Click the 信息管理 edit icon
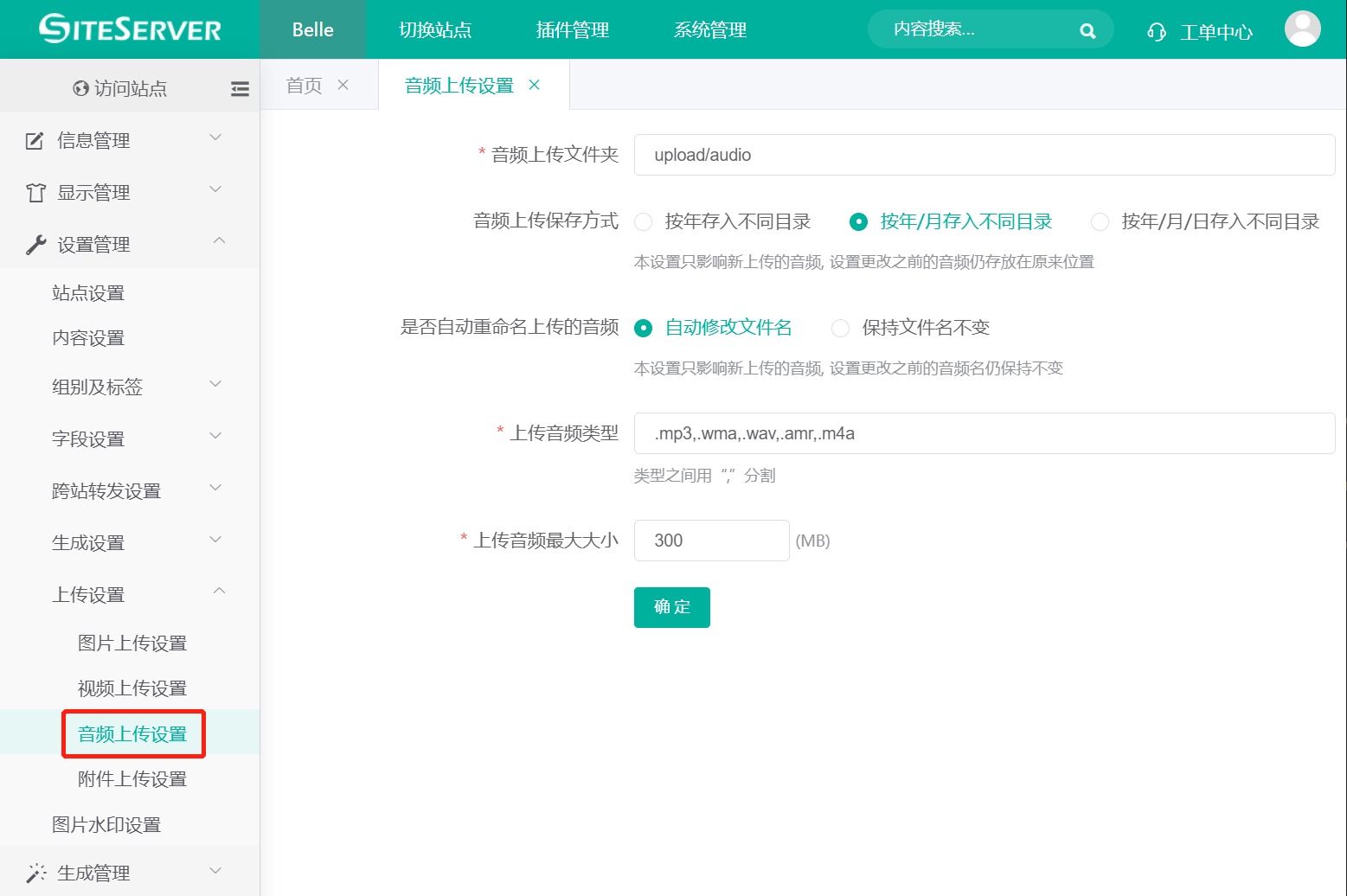 [x=33, y=140]
